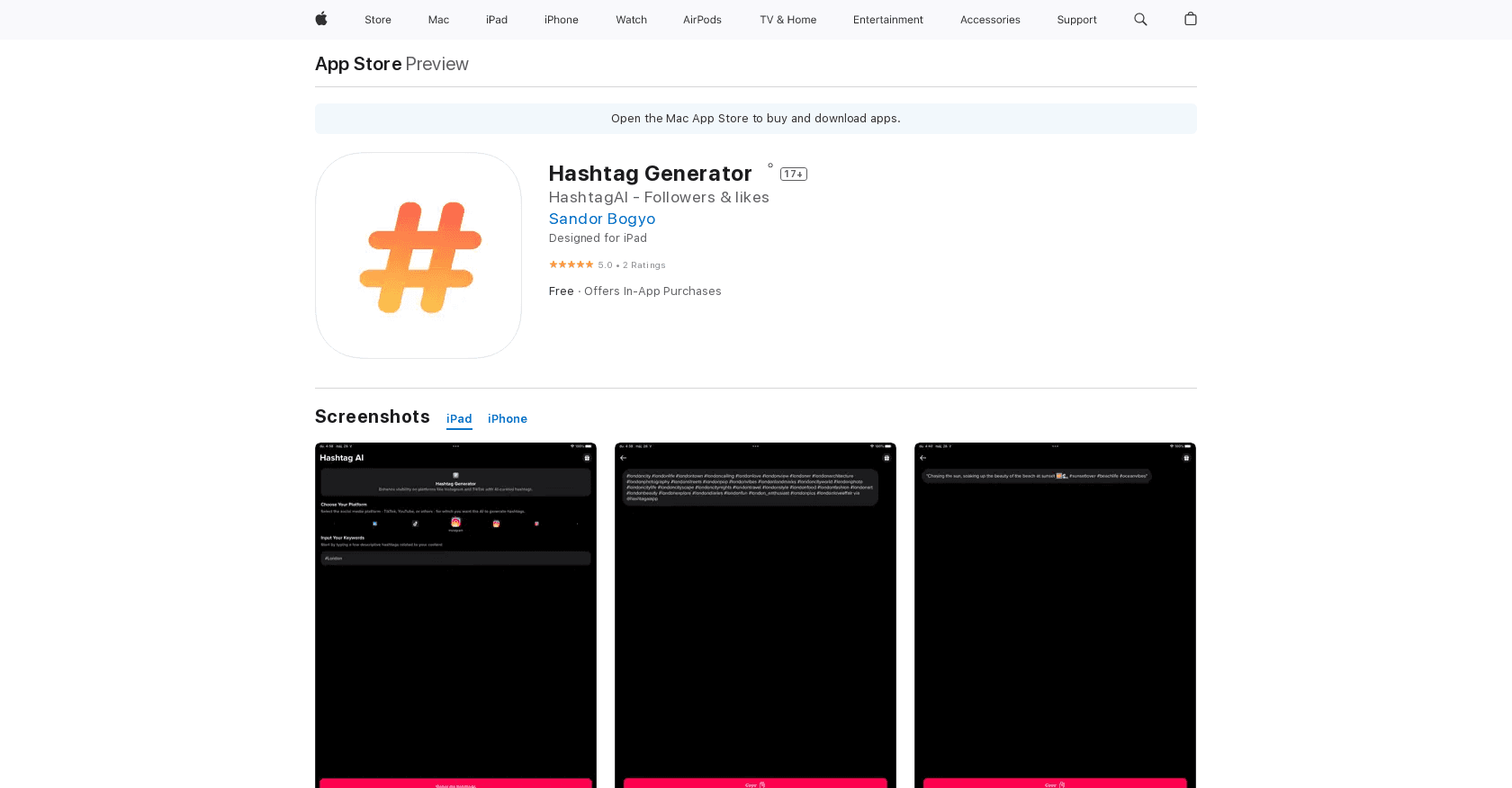Click the 'Free' price label
Screen dimensions: 1512x788
562,291
